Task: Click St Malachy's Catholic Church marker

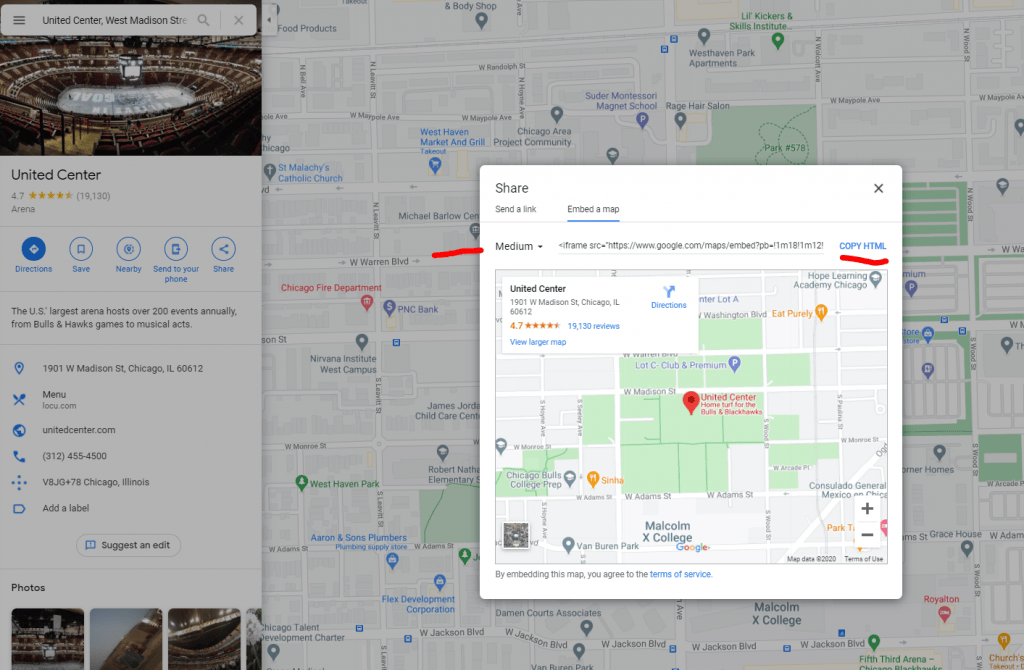Action: [x=269, y=172]
